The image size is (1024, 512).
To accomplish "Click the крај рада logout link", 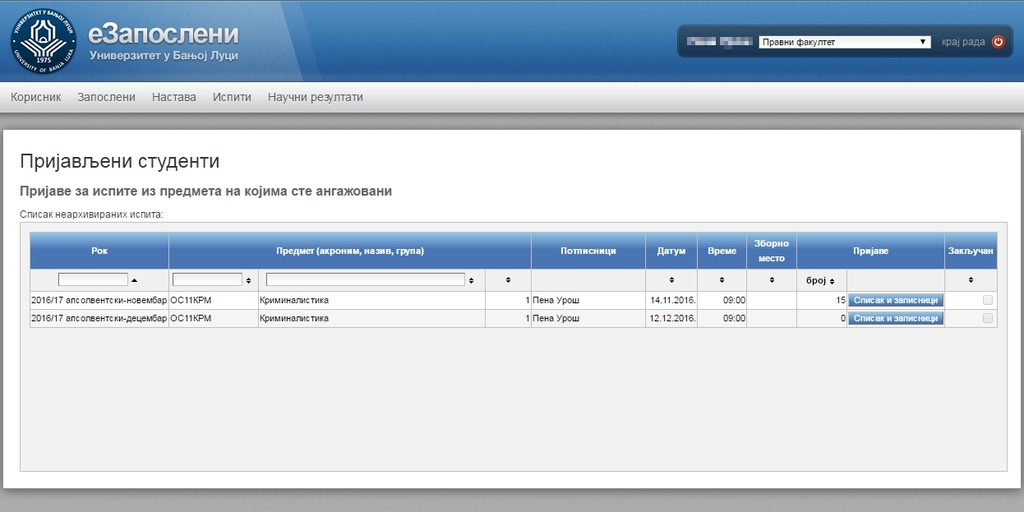I will pos(963,42).
